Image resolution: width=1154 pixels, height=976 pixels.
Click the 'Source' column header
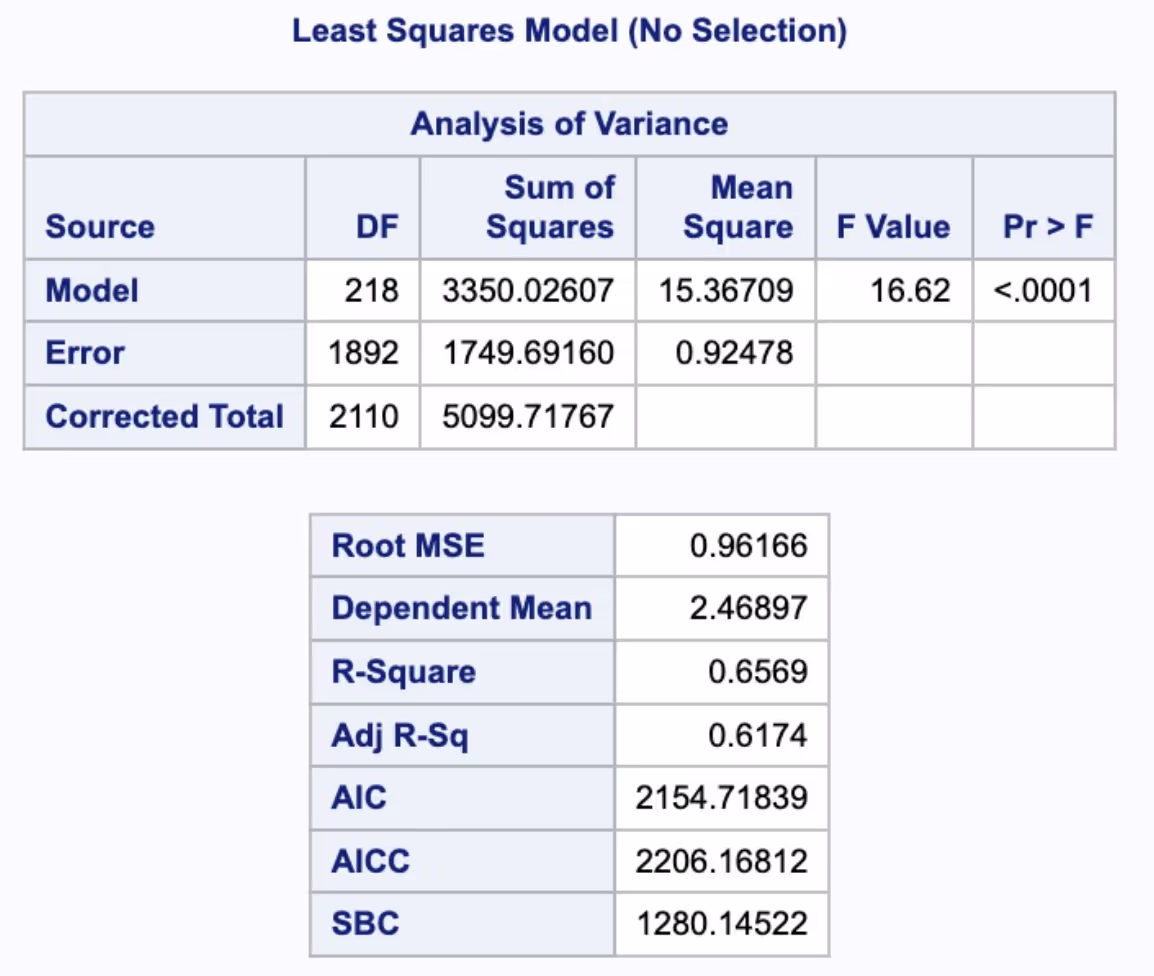(x=100, y=227)
